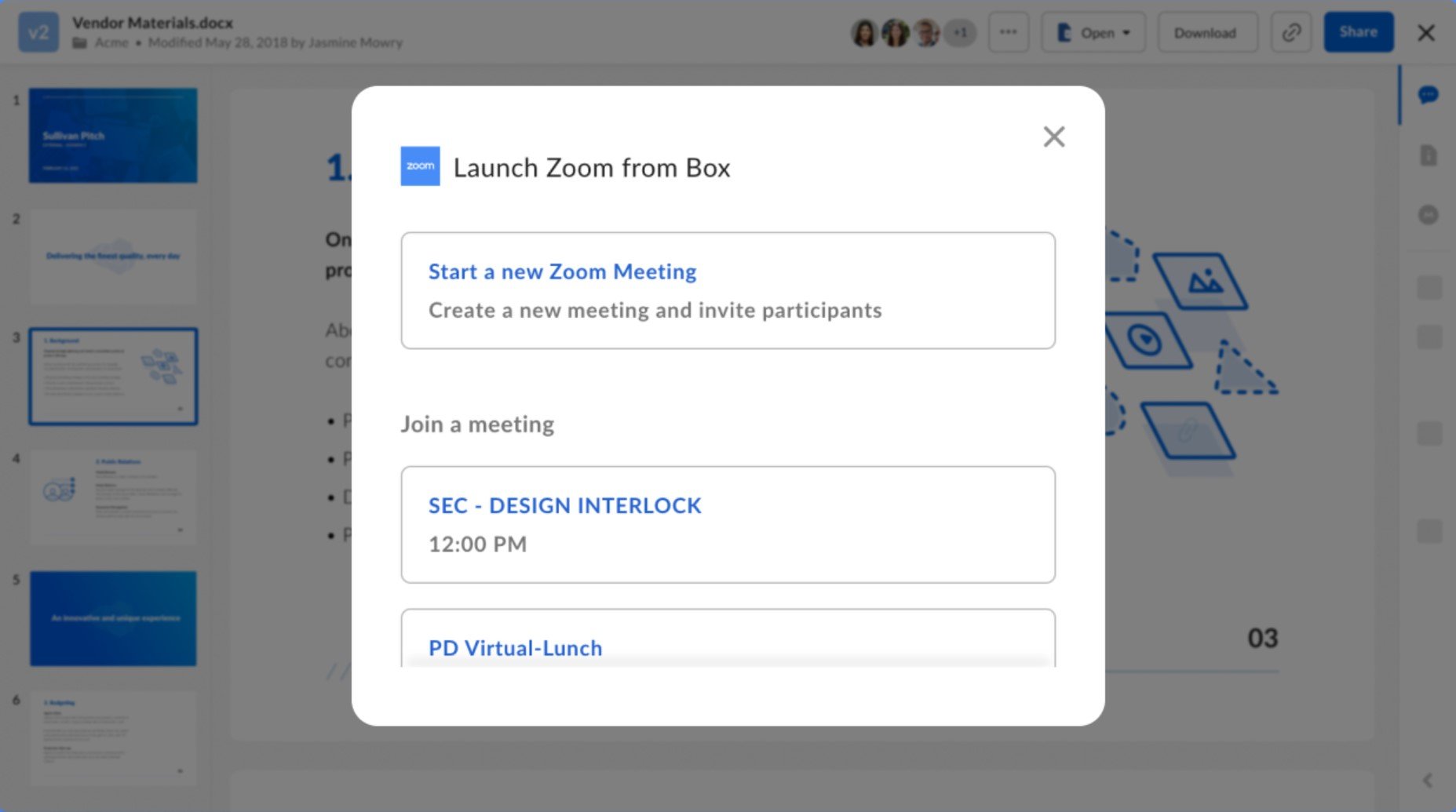Screen dimensions: 1456x812
Task: Open file details icon in right sidebar
Action: pyautogui.click(x=1428, y=155)
